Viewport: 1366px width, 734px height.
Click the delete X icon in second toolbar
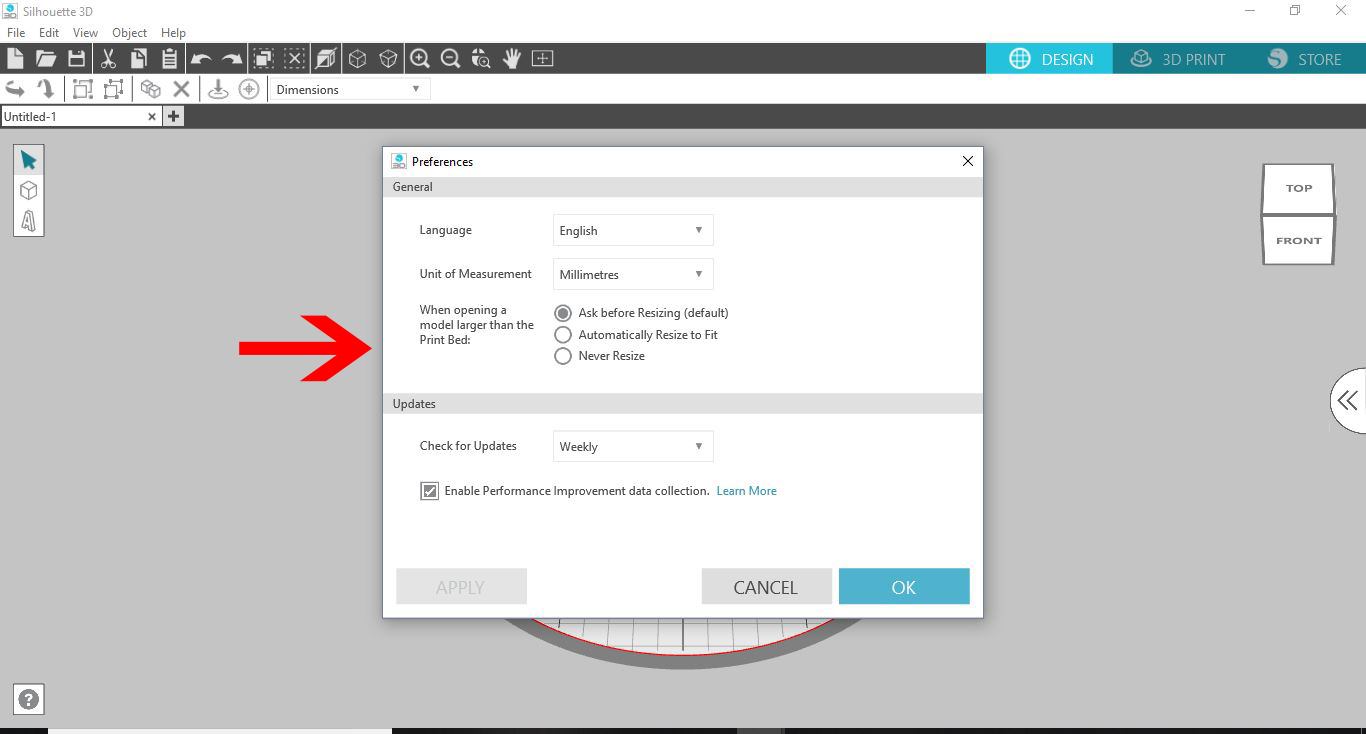tap(181, 88)
